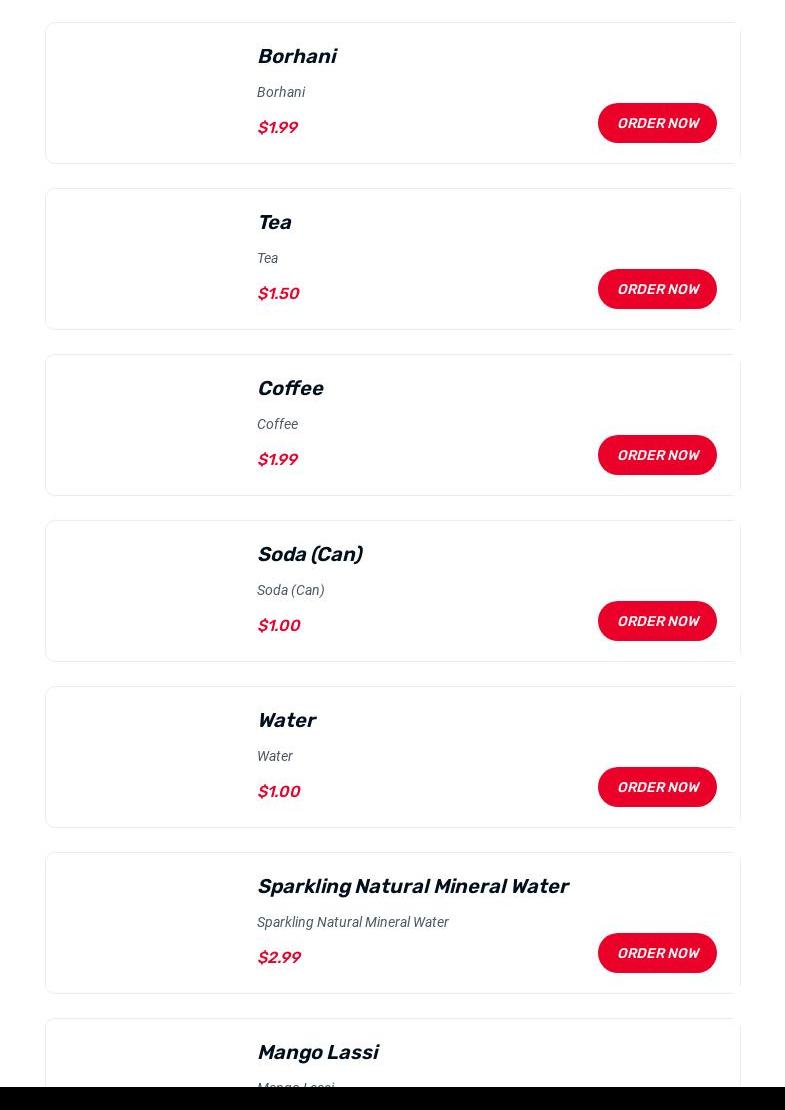This screenshot has height=1110, width=785.
Task: Click the Borhani $1.99 price
Action: click(x=277, y=128)
